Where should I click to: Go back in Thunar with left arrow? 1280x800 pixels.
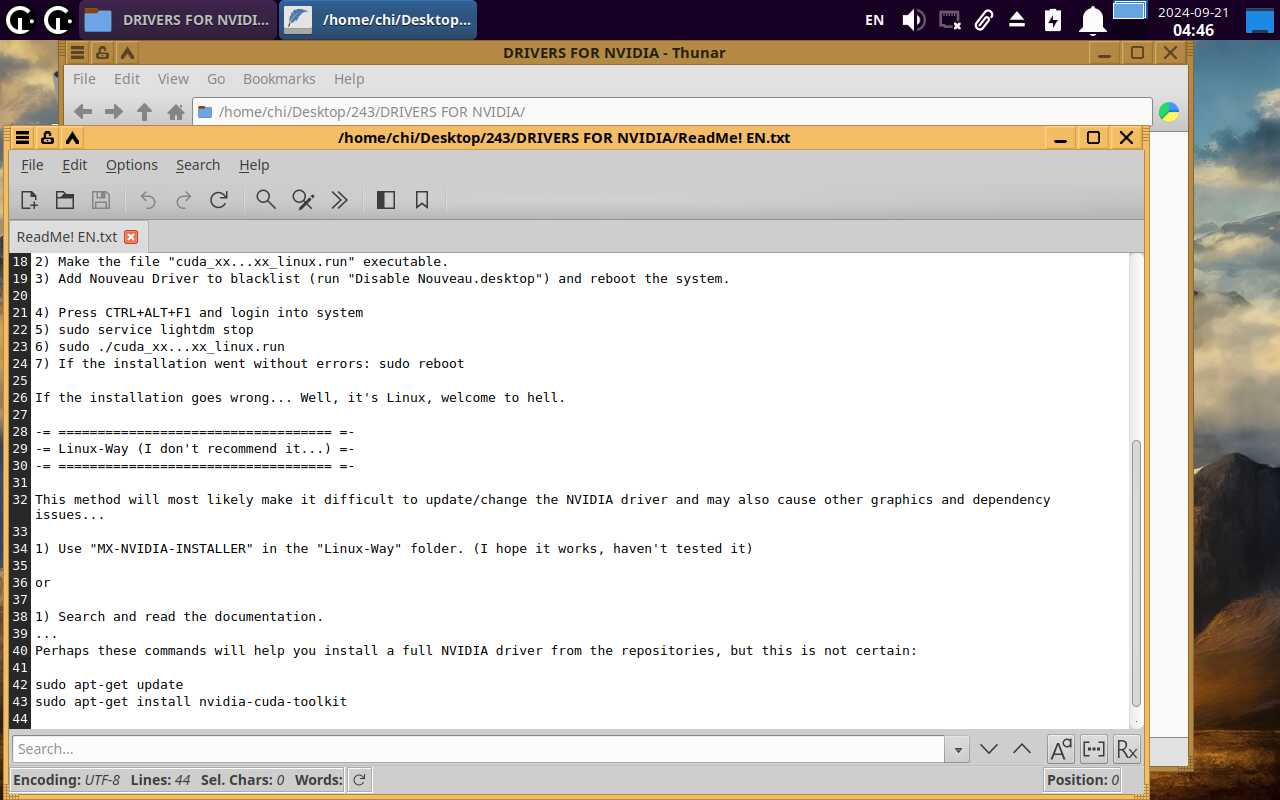point(83,112)
